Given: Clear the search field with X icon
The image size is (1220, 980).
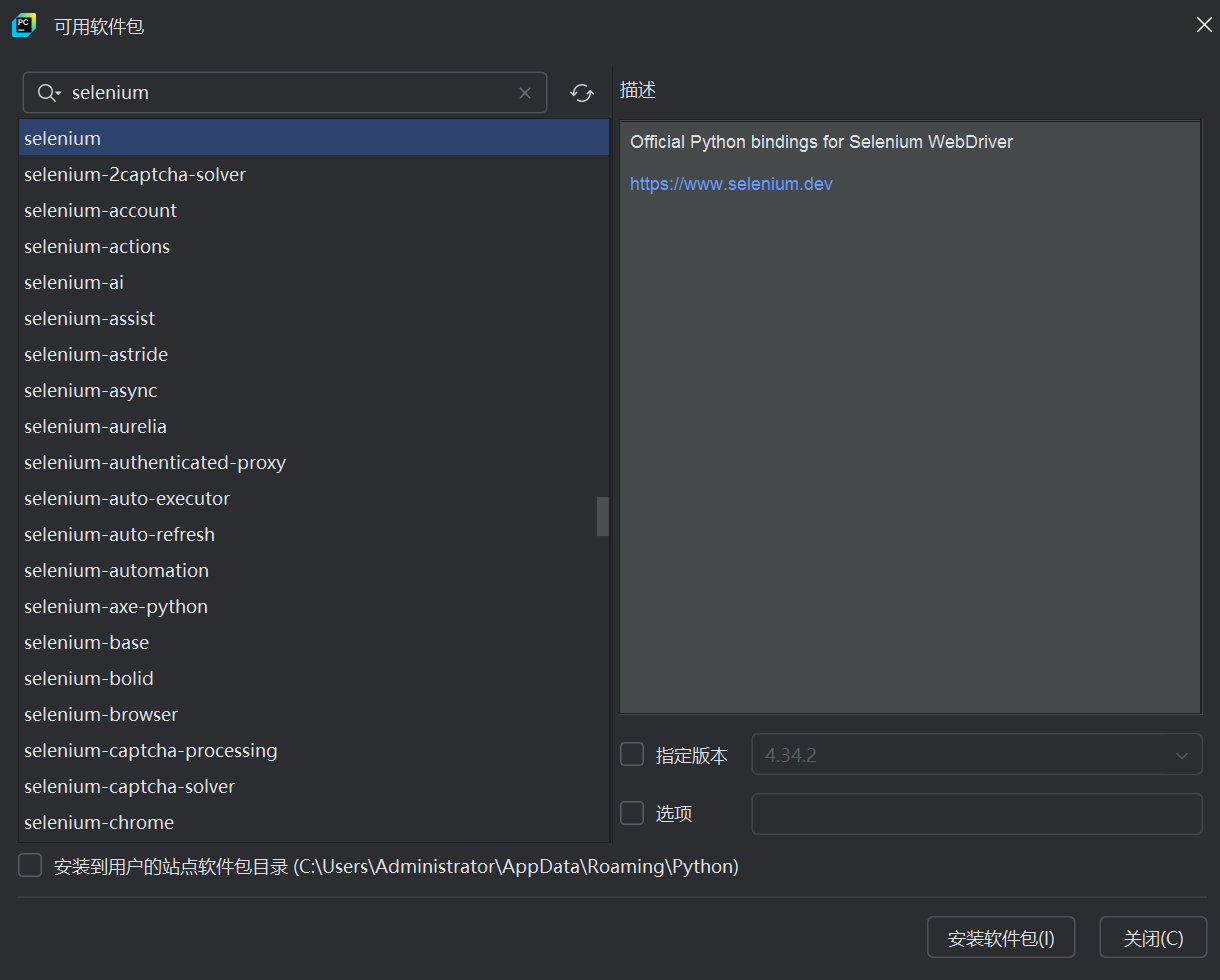Looking at the screenshot, I should click(525, 93).
